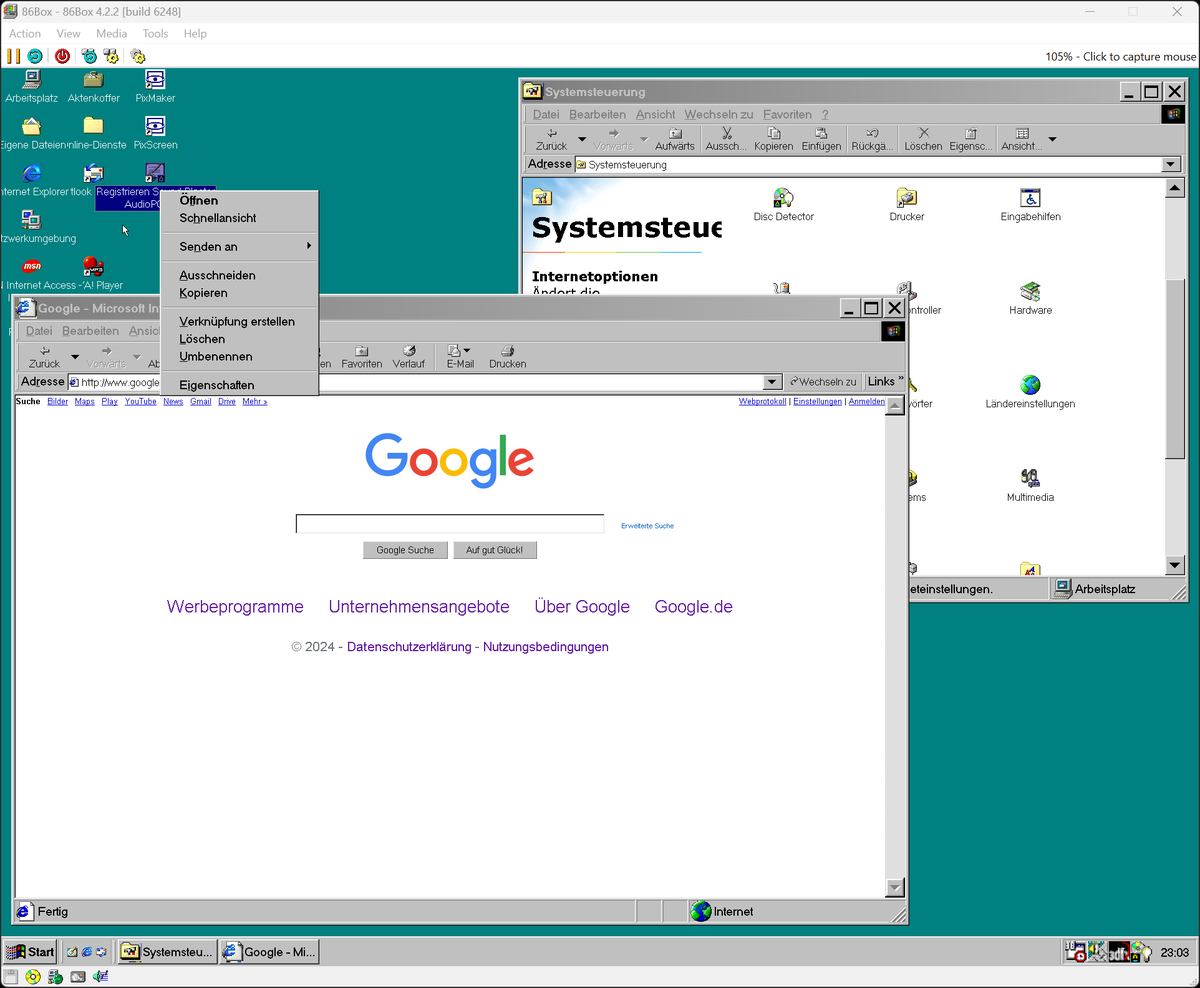Open Multimedia icon in Systemsteuerung
The height and width of the screenshot is (988, 1200).
click(1030, 485)
